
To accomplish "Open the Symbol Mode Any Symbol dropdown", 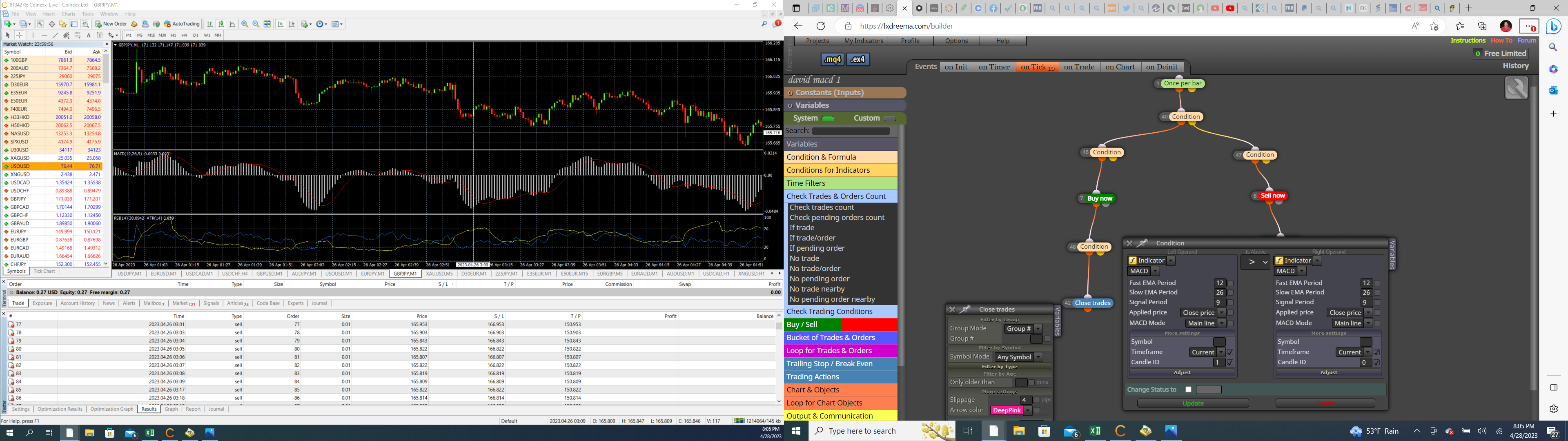I will tap(1019, 357).
